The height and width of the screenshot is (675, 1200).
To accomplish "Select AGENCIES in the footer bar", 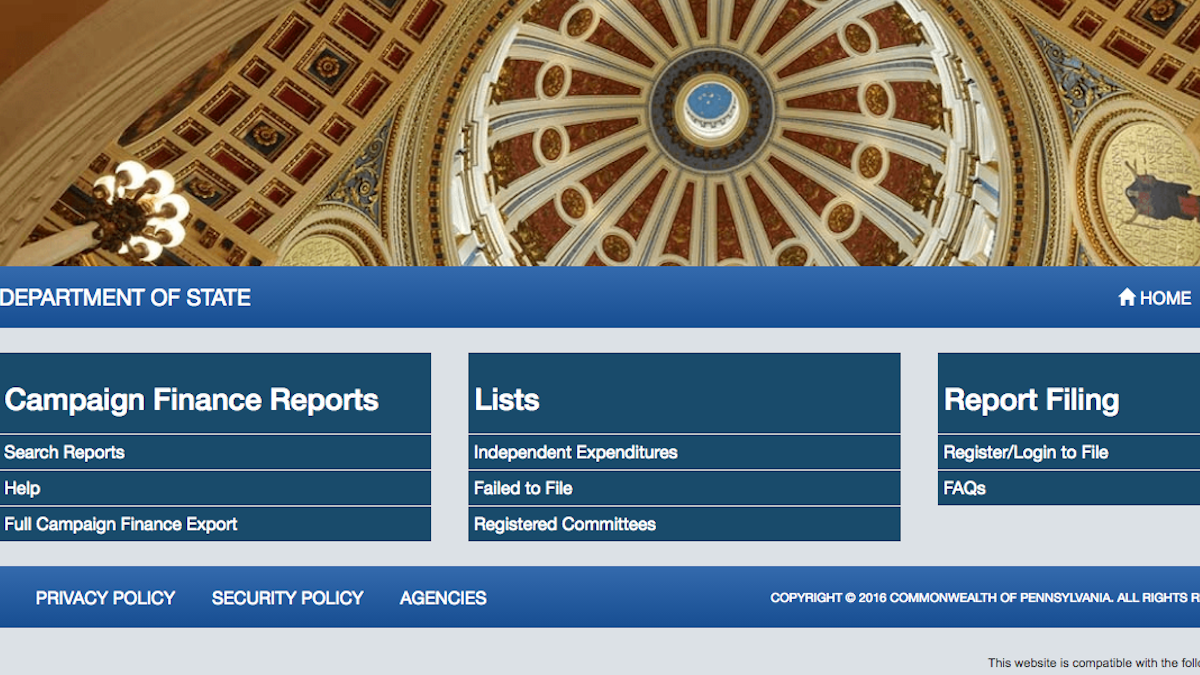I will [x=443, y=598].
